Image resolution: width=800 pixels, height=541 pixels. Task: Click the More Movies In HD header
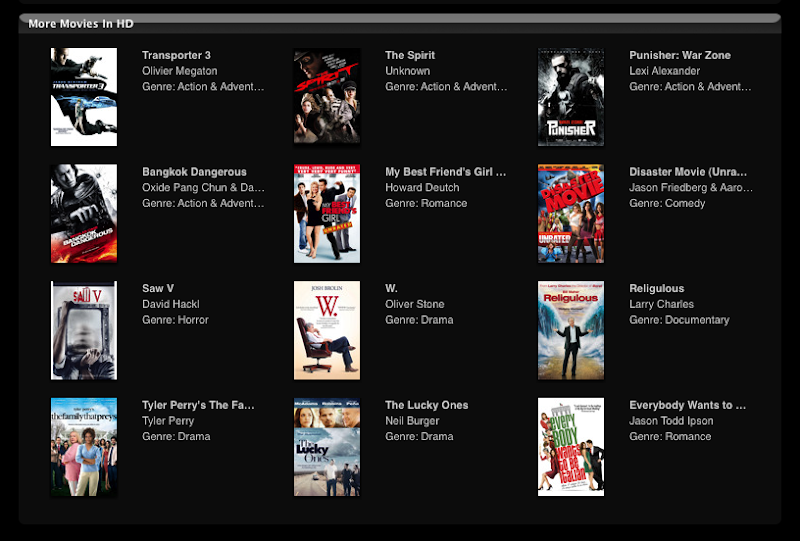(x=81, y=23)
